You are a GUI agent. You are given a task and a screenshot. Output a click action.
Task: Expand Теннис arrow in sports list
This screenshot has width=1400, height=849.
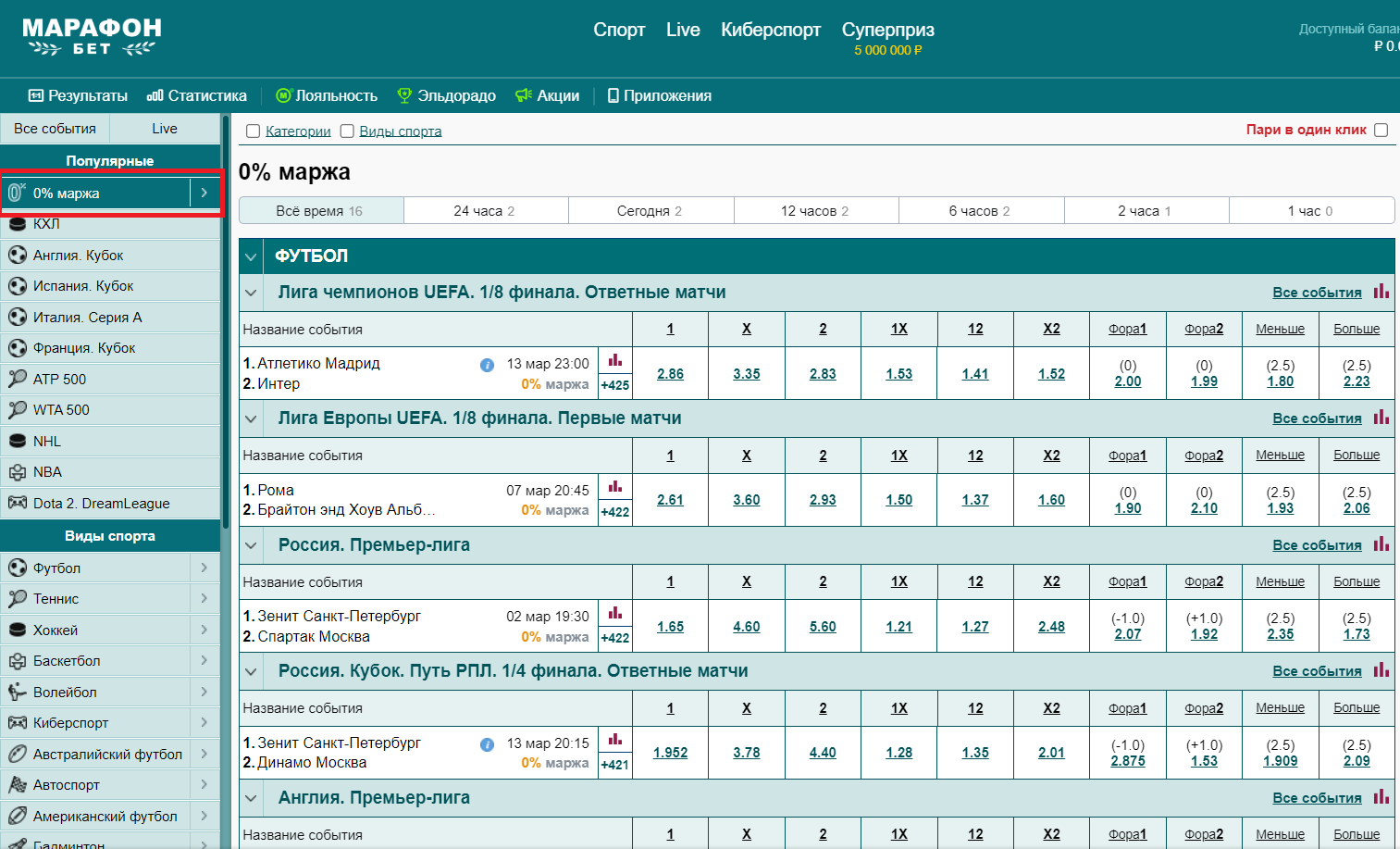[204, 598]
